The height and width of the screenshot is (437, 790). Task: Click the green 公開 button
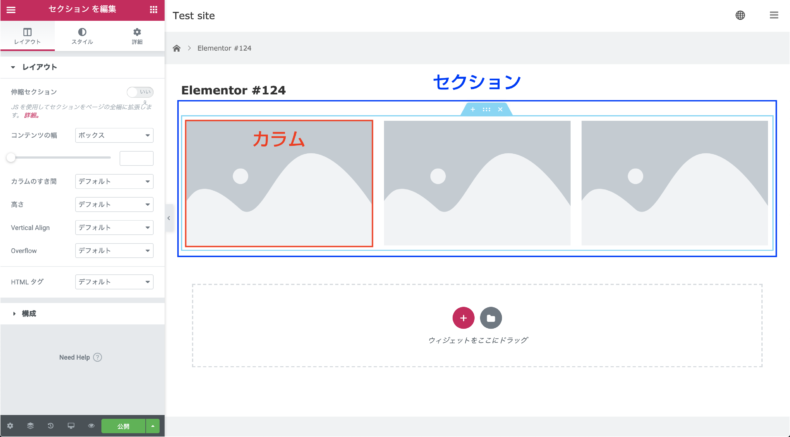tap(123, 426)
